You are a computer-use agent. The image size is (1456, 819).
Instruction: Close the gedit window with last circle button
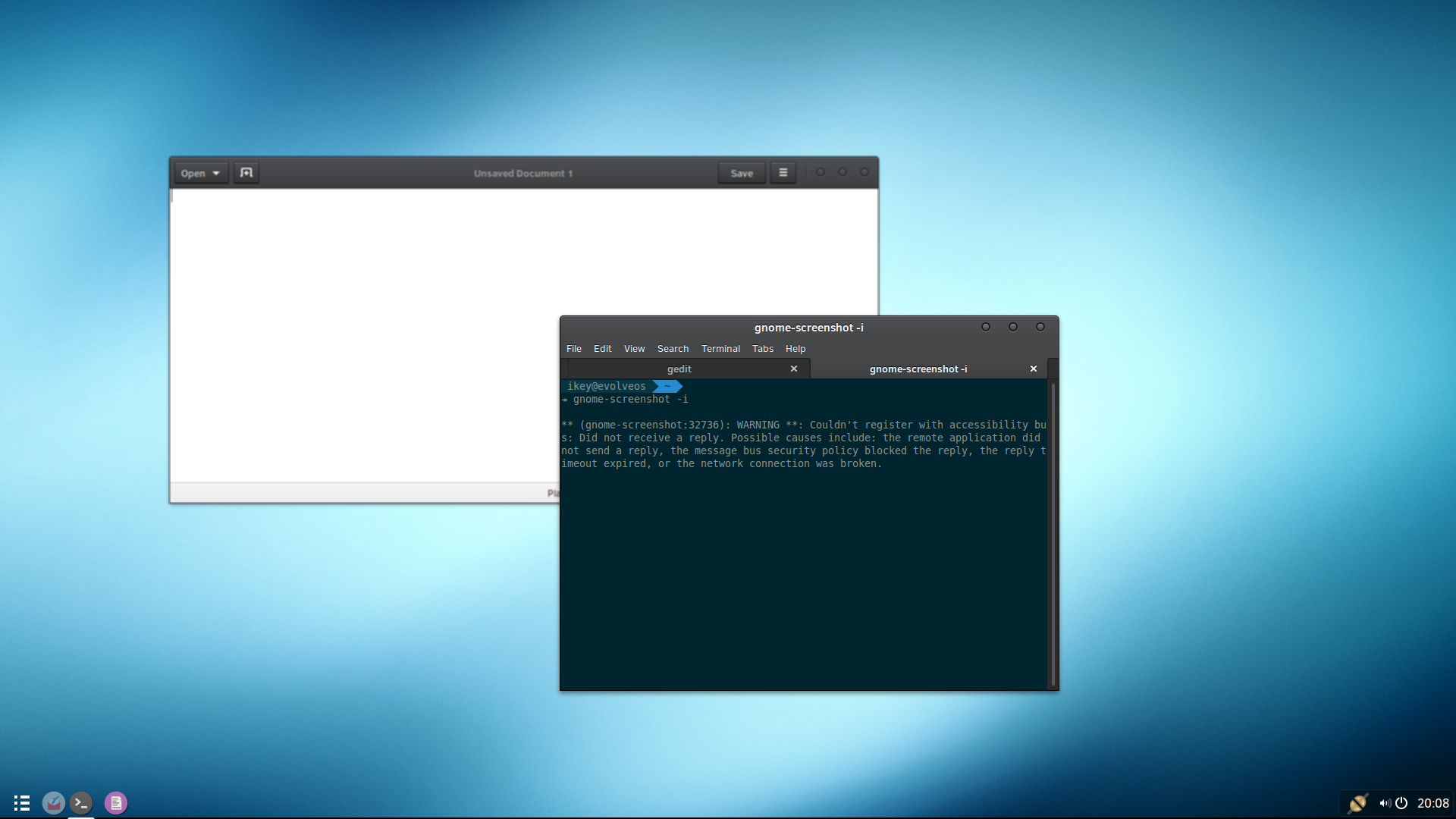864,172
